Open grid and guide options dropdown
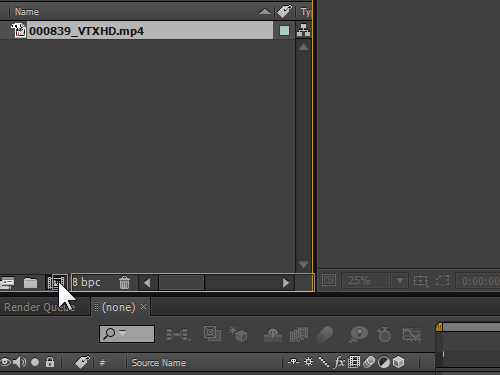 click(420, 281)
